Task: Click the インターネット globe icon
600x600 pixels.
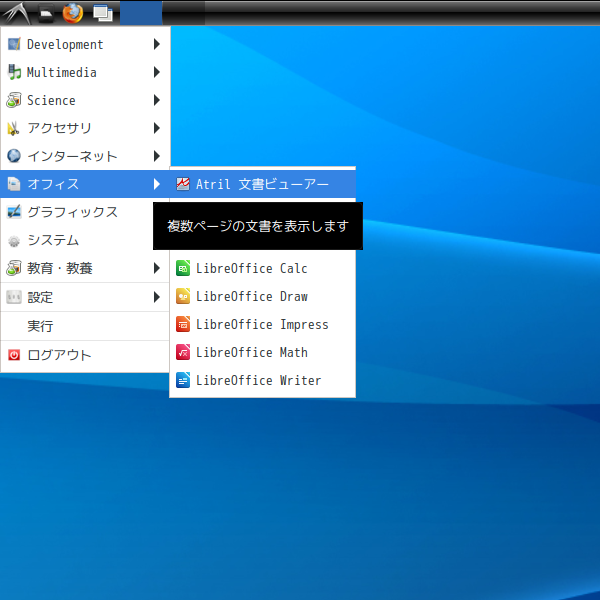Action: point(14,156)
